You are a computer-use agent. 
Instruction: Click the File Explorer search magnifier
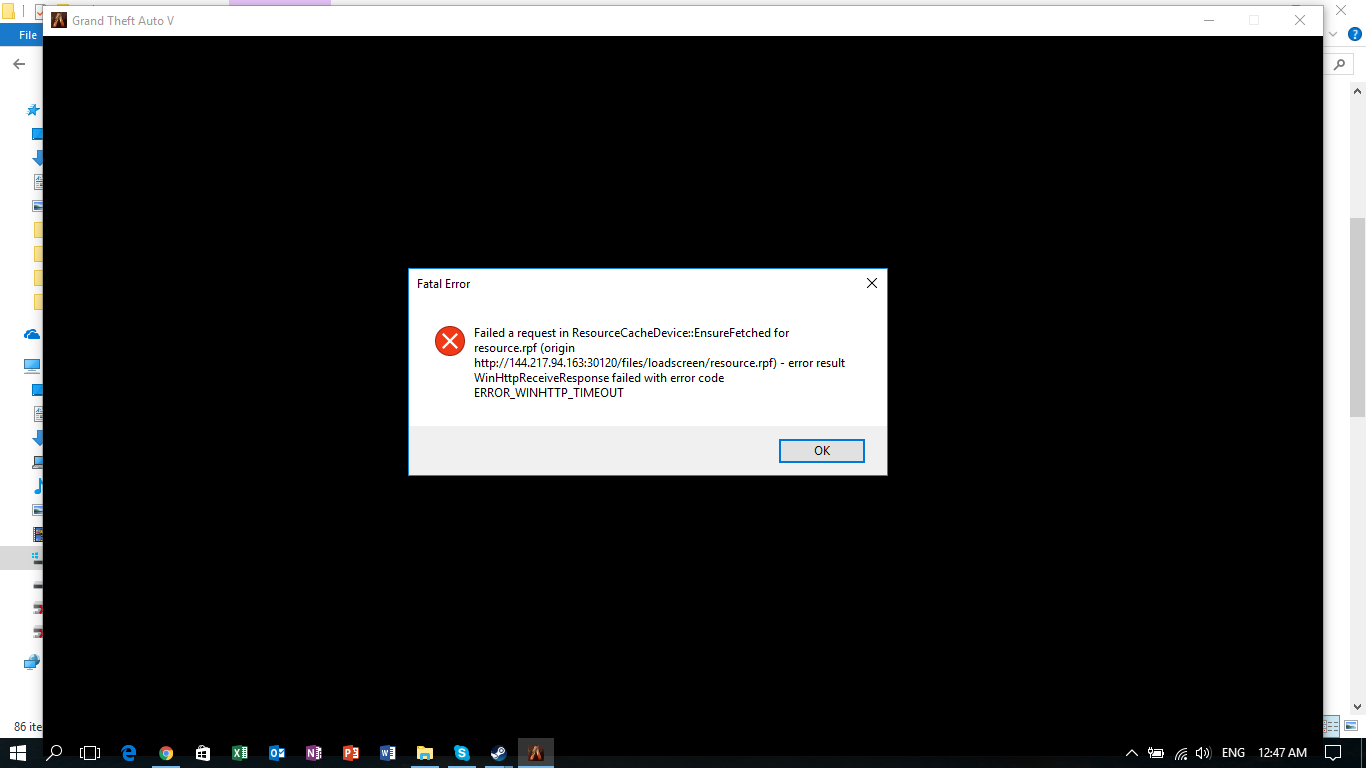[x=1340, y=64]
